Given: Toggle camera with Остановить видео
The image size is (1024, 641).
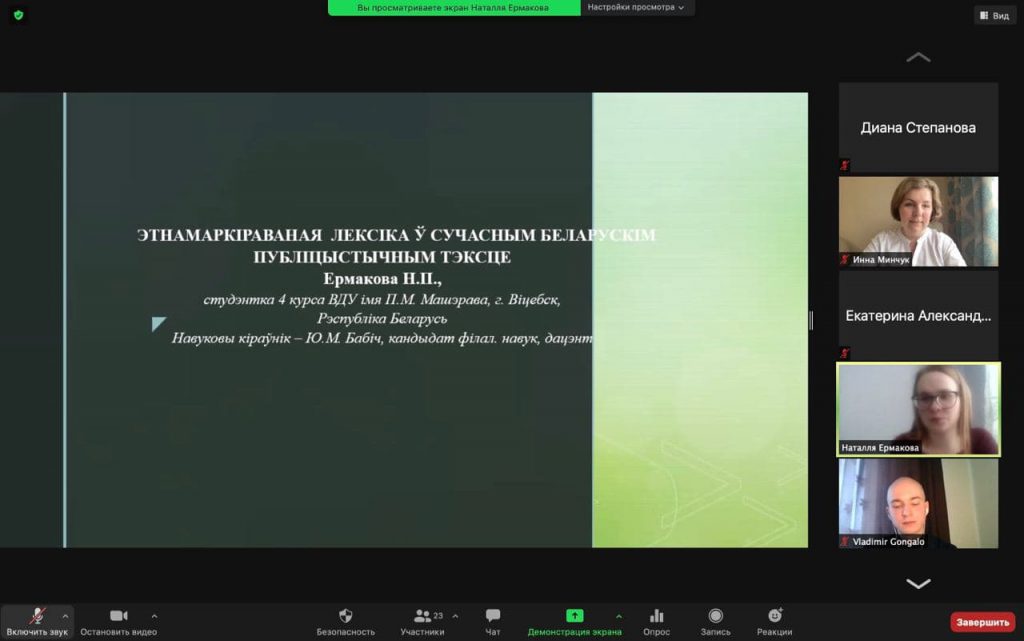Looking at the screenshot, I should pyautogui.click(x=118, y=621).
